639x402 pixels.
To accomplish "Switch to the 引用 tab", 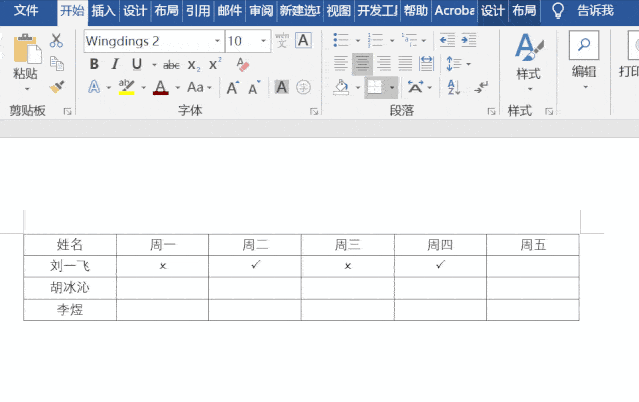I will [x=198, y=10].
